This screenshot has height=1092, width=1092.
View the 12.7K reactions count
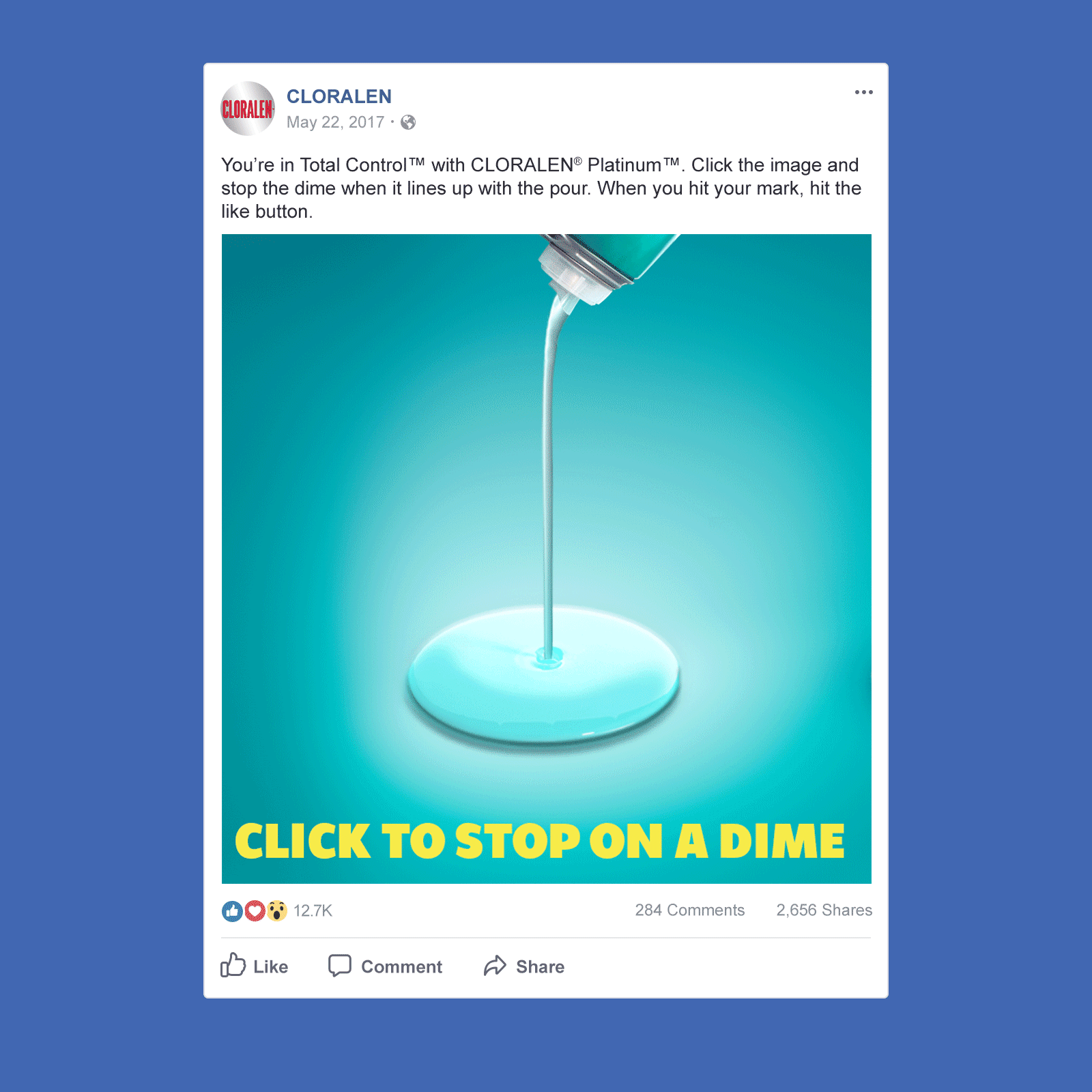click(x=313, y=910)
